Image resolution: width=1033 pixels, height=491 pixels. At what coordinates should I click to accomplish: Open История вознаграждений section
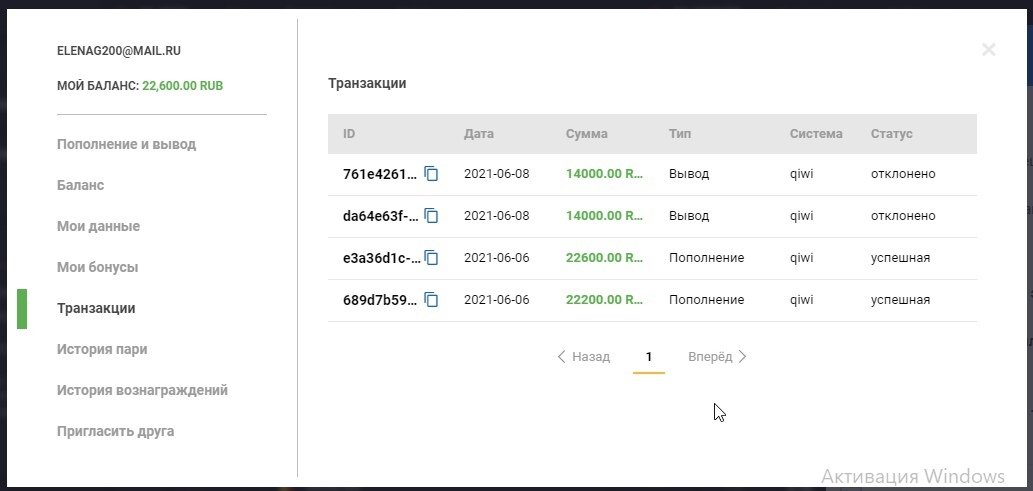(142, 390)
